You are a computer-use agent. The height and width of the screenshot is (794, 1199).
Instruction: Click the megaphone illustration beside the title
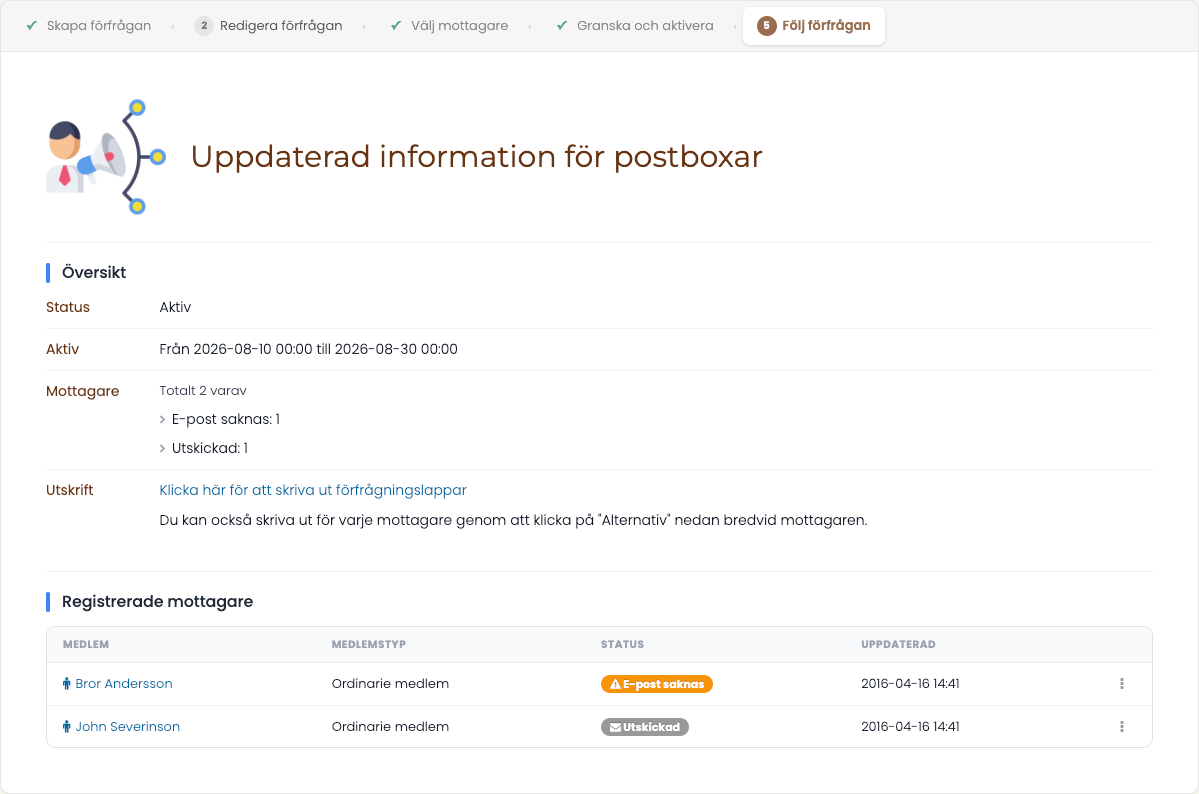pos(106,157)
